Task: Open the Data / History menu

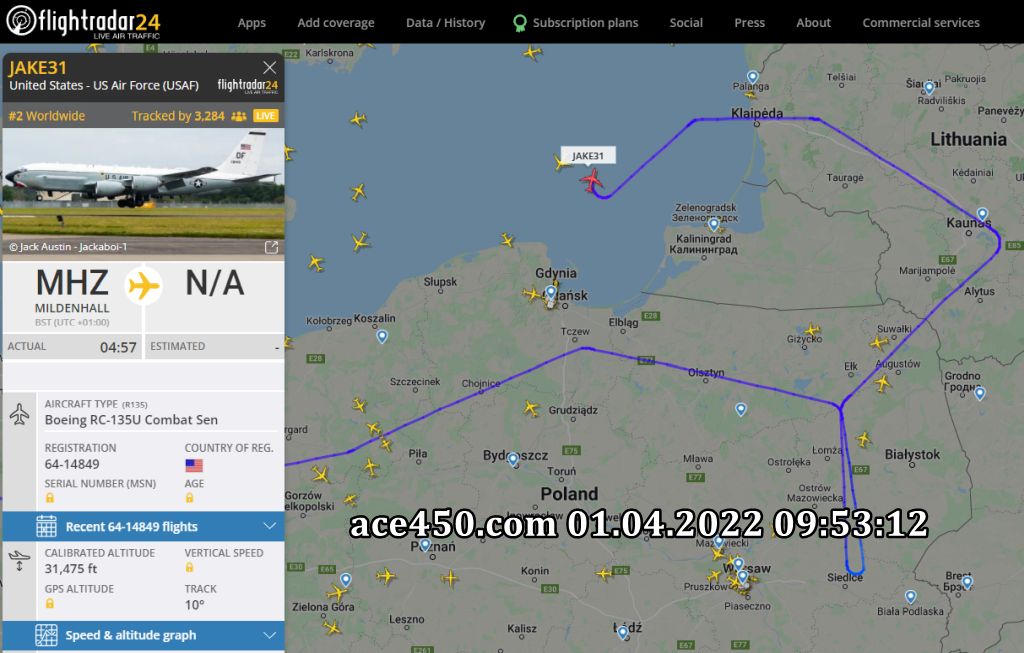Action: (x=445, y=23)
